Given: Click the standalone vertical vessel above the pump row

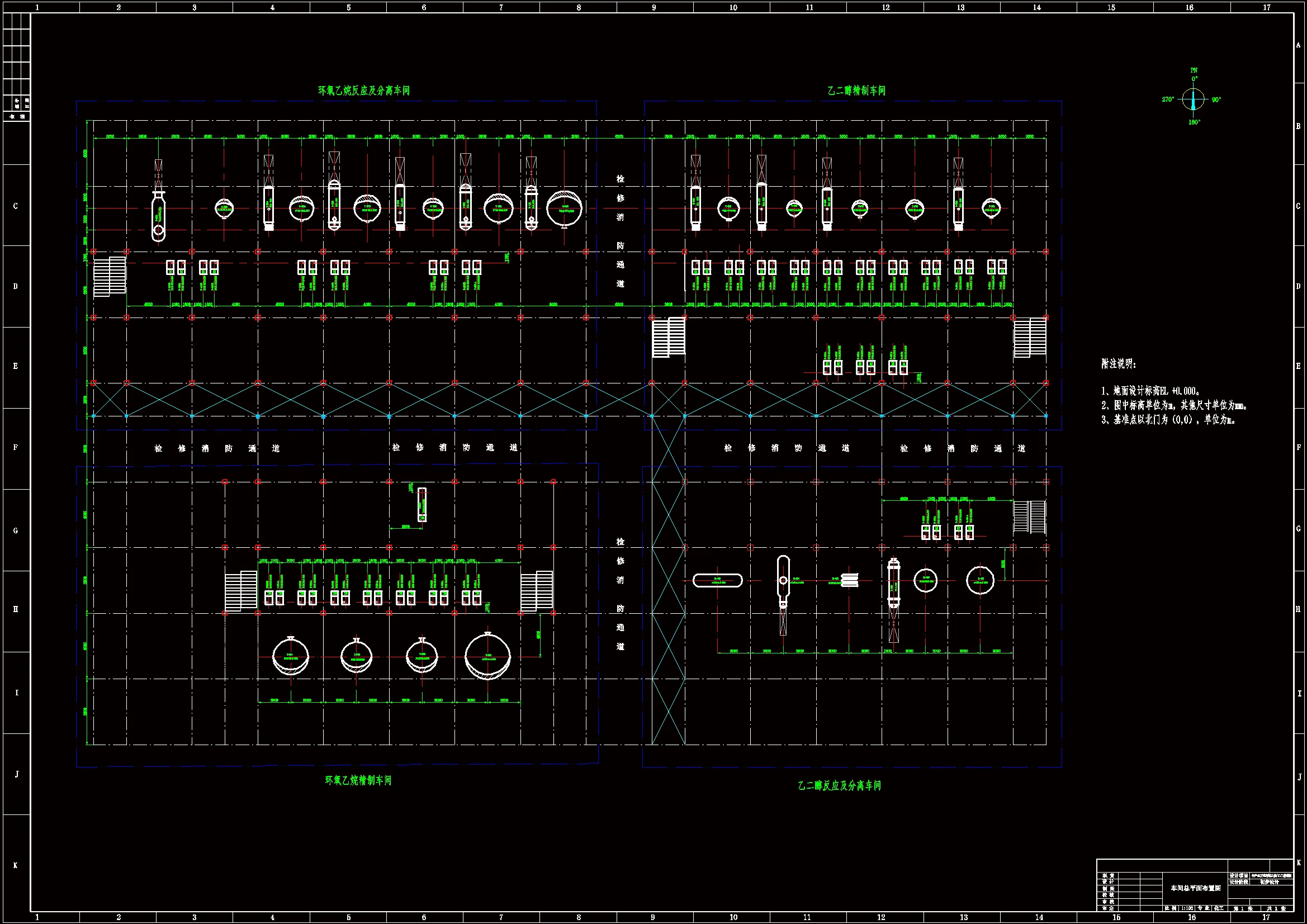Looking at the screenshot, I should pyautogui.click(x=422, y=504).
